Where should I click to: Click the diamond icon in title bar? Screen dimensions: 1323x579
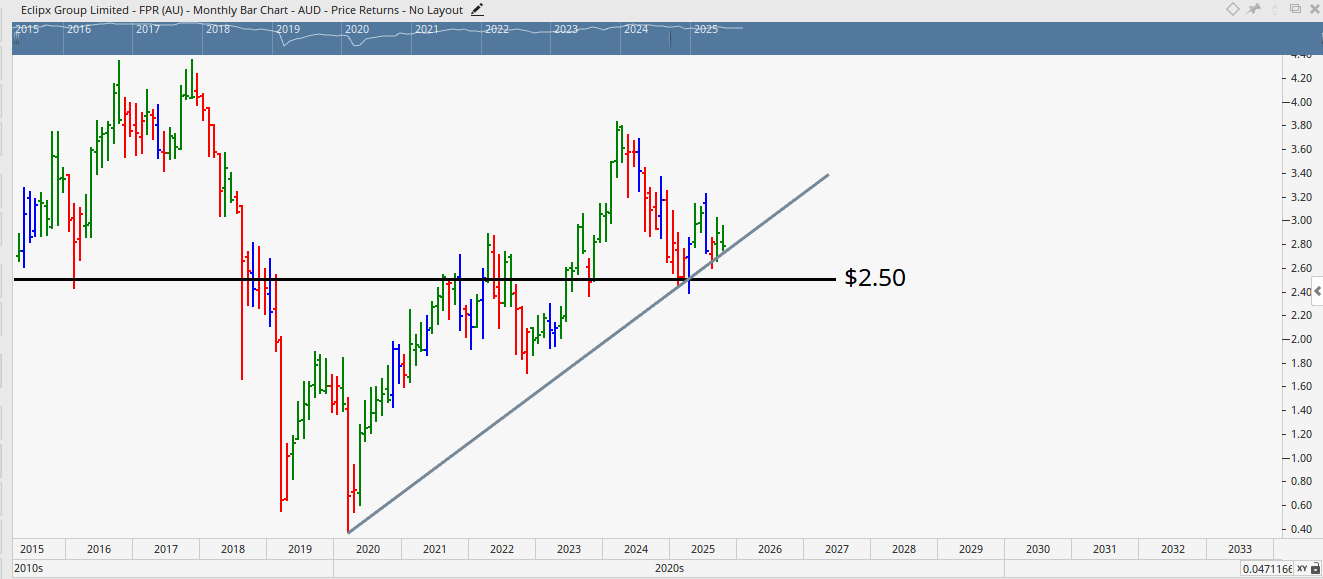[1233, 9]
